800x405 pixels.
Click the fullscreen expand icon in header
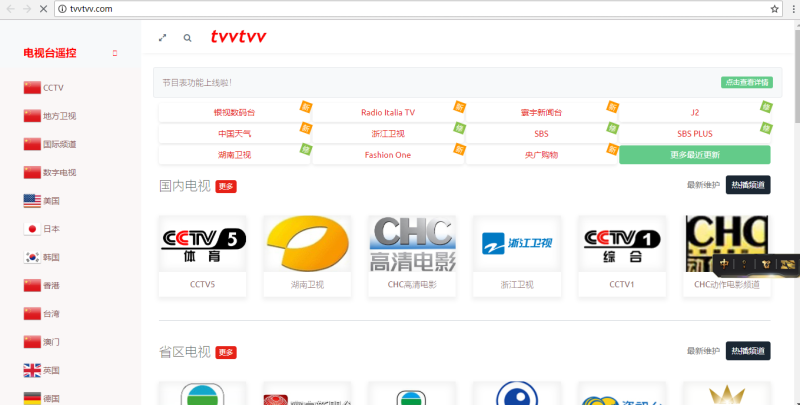(x=163, y=38)
